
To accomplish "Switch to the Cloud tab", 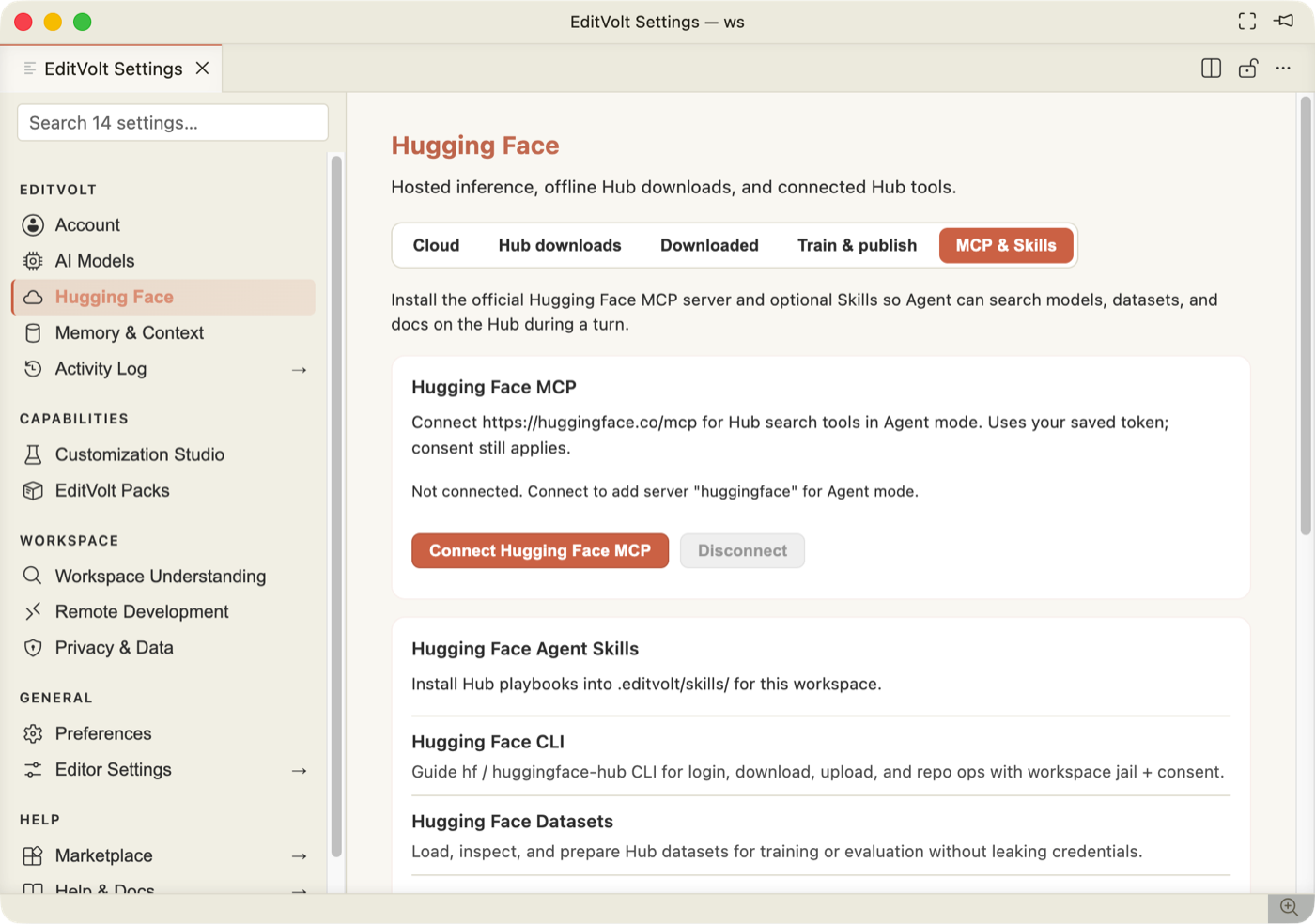I will coord(437,246).
